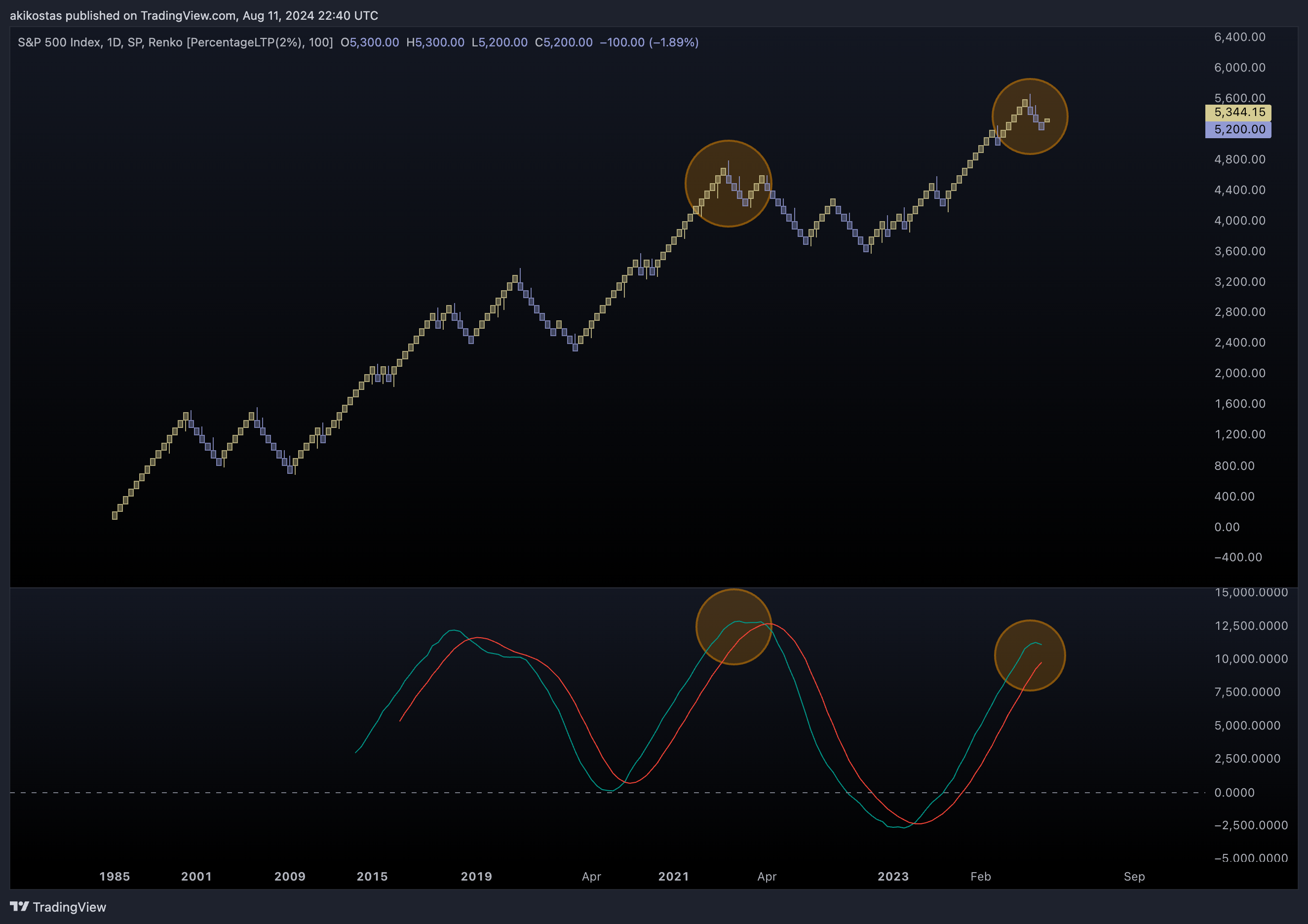Click the Feb time axis label
This screenshot has height=924, width=1308.
pyautogui.click(x=980, y=877)
